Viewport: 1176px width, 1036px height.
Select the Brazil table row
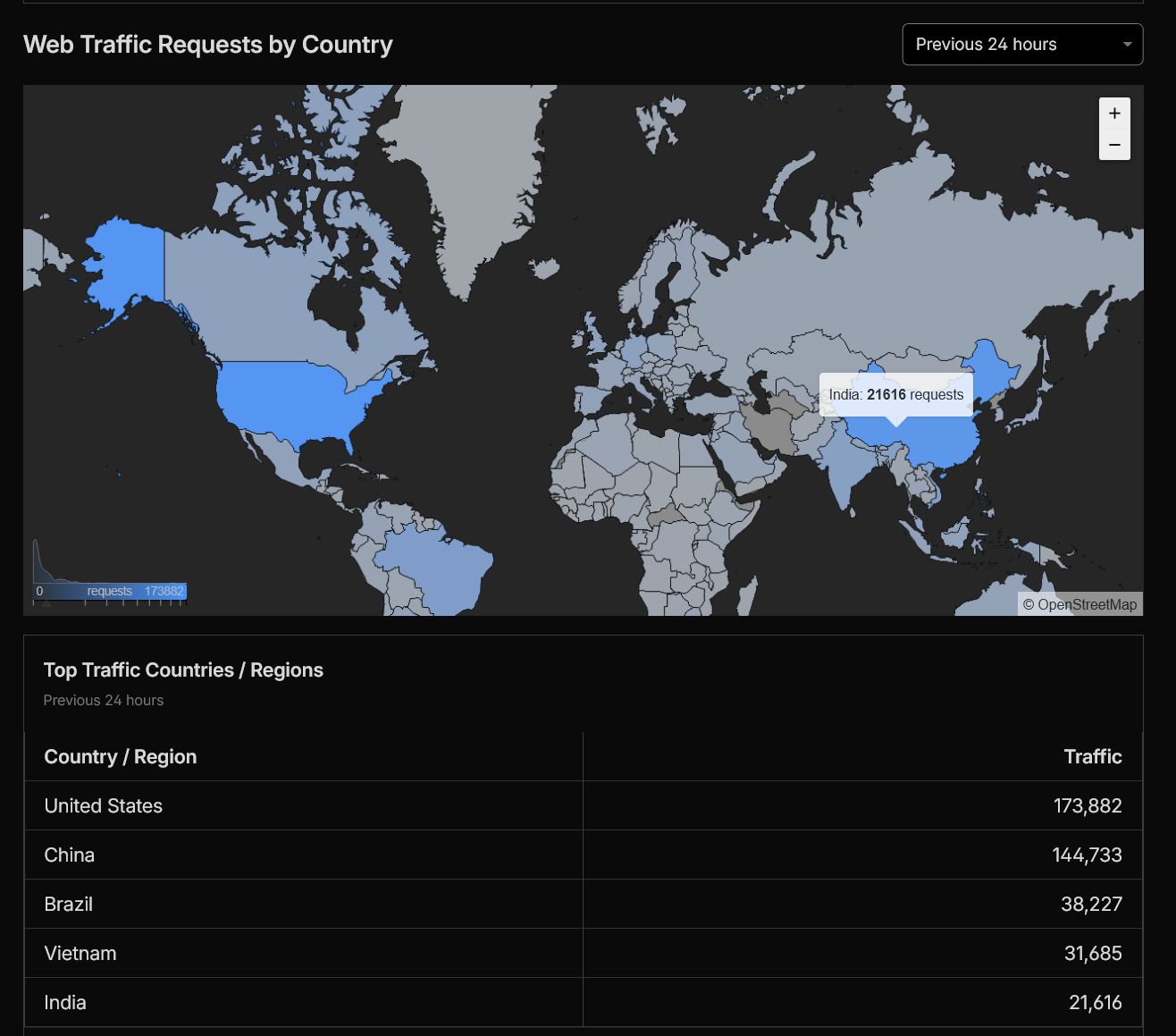click(583, 904)
